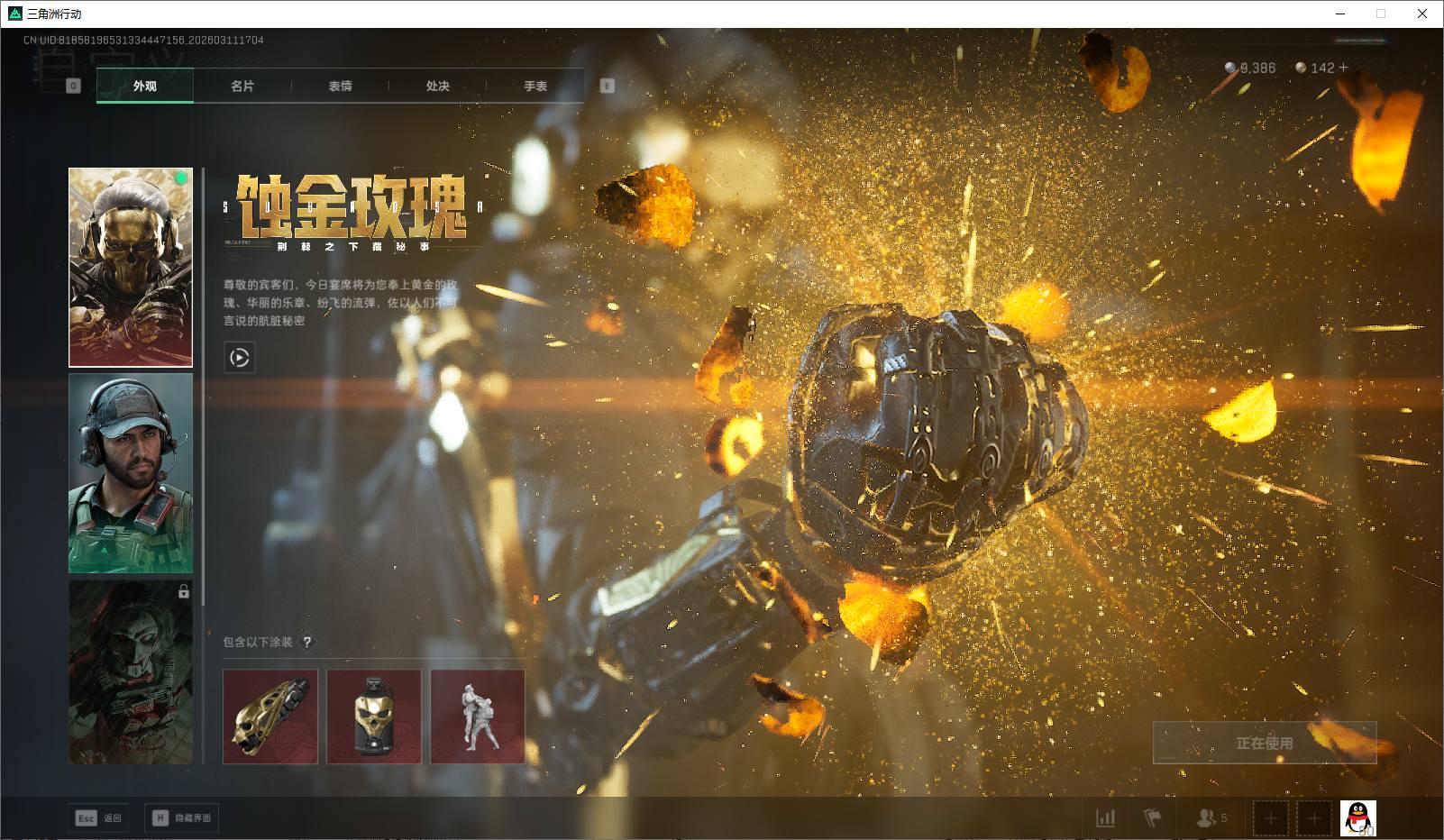1444x840 pixels.
Task: Go to the 处决 tab
Action: pos(437,86)
